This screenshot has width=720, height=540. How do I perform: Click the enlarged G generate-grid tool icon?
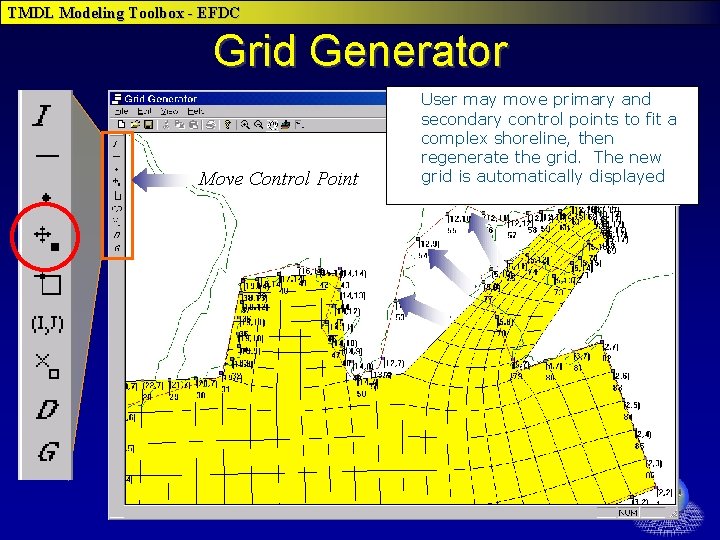[48, 451]
